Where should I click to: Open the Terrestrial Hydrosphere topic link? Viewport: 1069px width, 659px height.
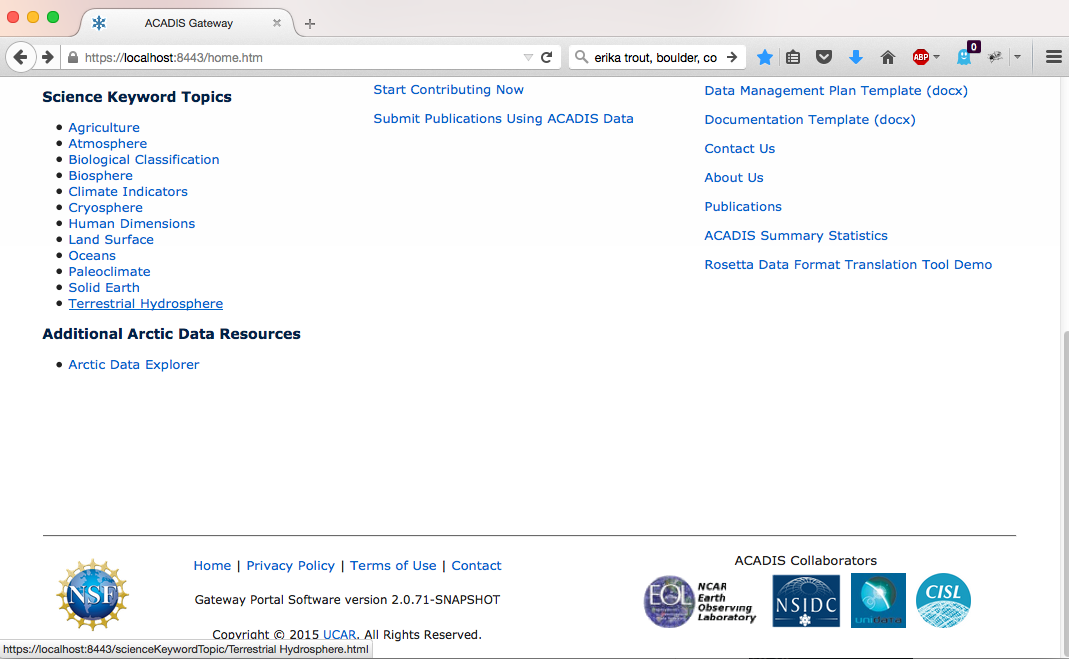tap(145, 304)
